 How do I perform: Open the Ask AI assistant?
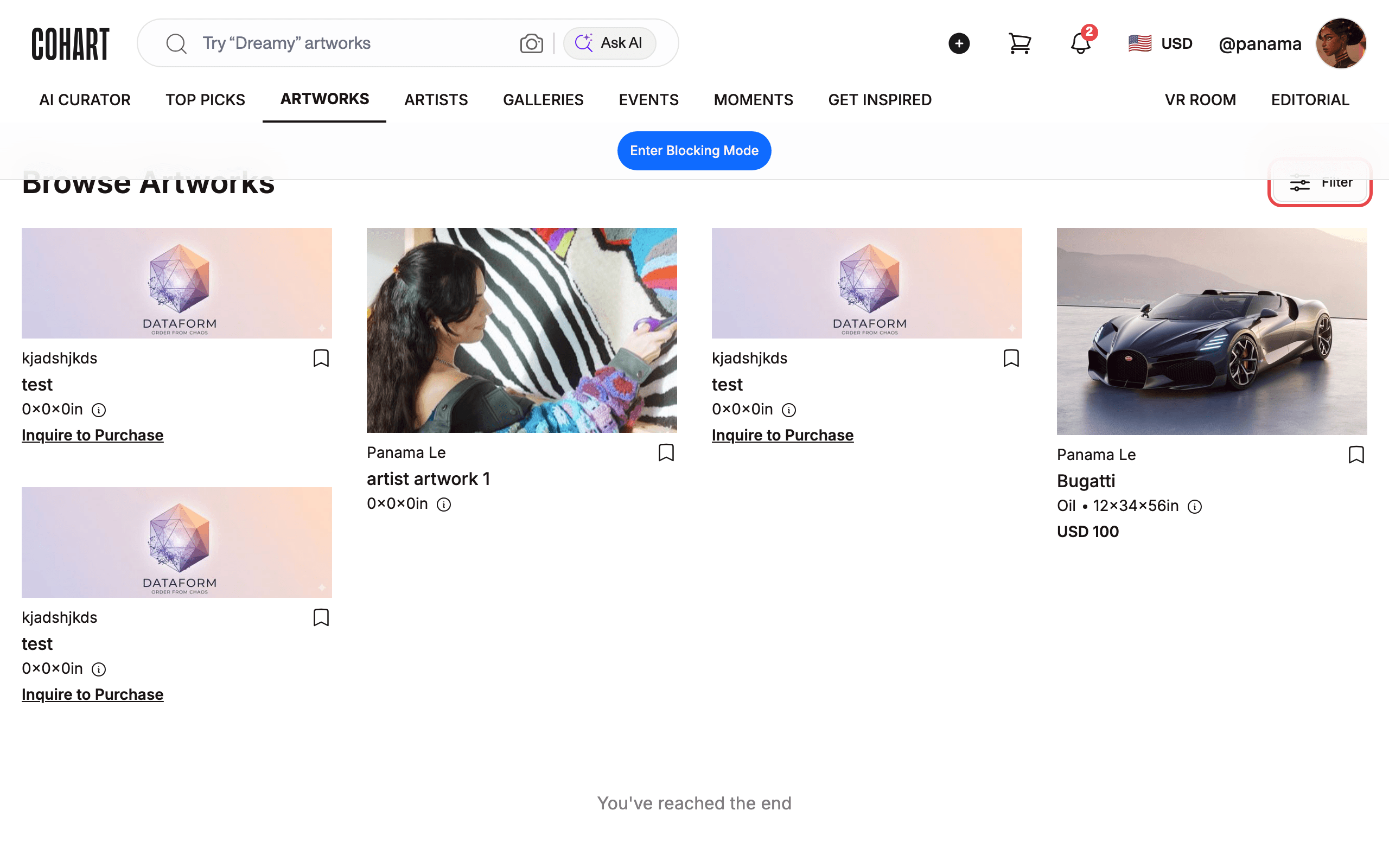(x=609, y=43)
